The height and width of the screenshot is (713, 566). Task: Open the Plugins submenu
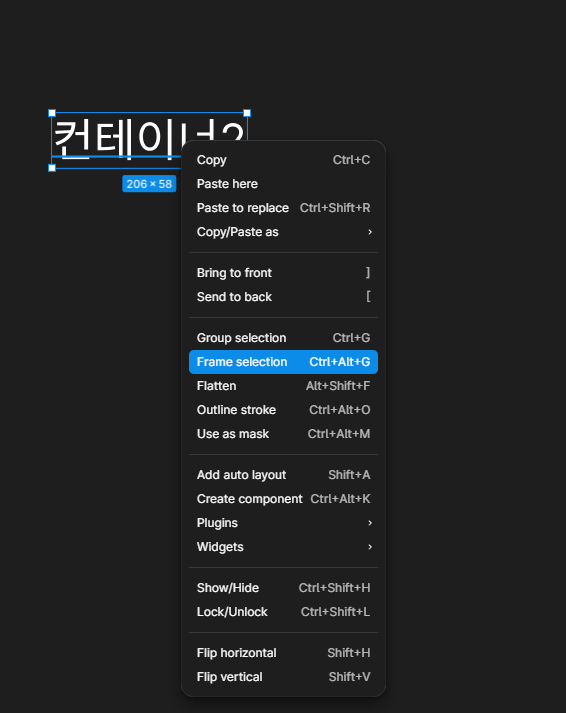(283, 523)
